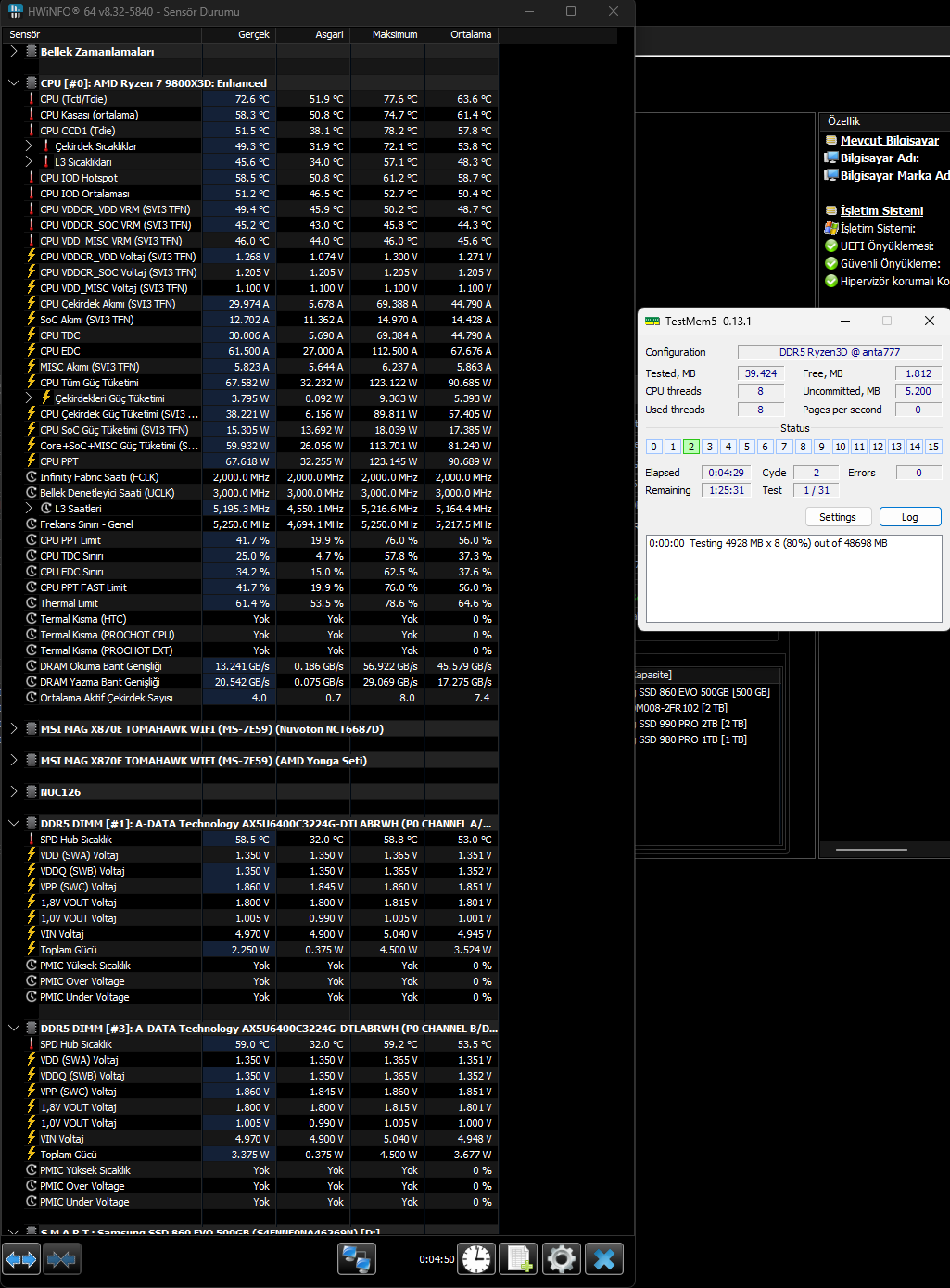Click the blue expand-columns arrows icon in HWiNFO toolbar
Viewport: 950px width, 1288px height.
point(21,1259)
